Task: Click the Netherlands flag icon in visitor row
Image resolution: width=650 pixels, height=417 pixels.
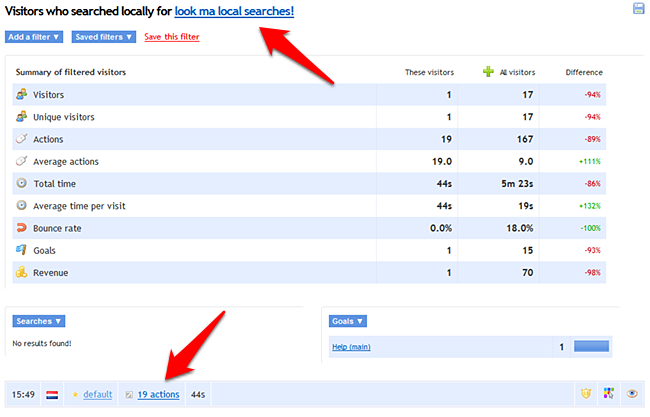Action: tap(52, 395)
